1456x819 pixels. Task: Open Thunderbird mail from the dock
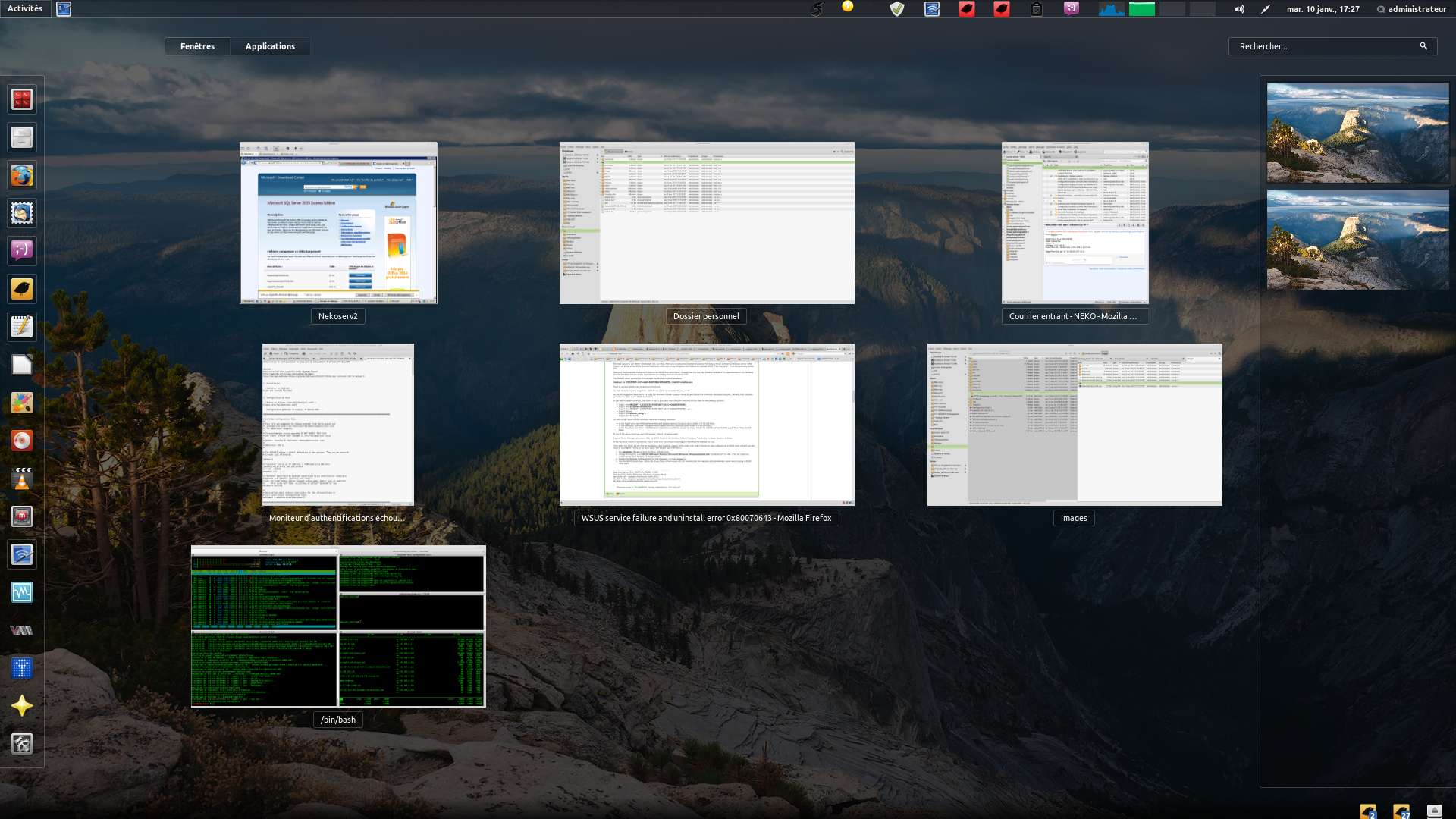(22, 213)
